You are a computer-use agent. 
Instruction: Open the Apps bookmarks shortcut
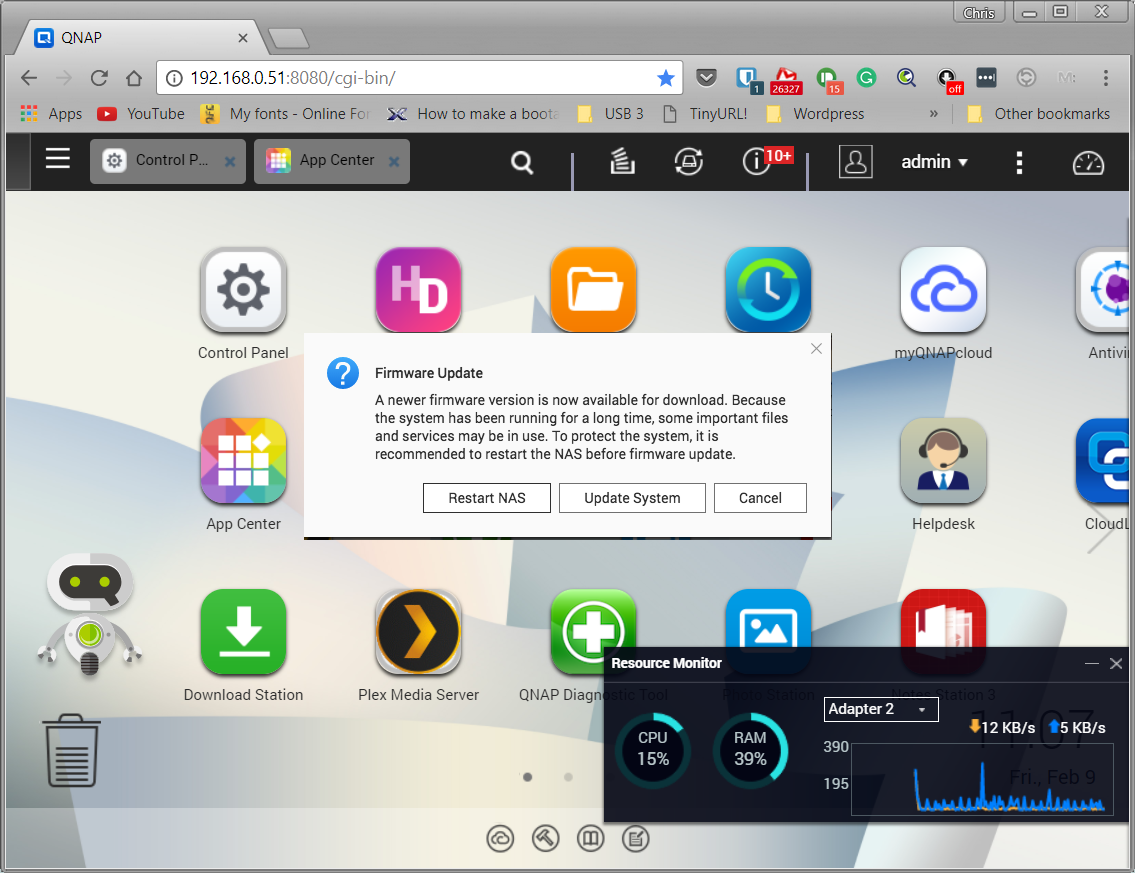click(x=51, y=114)
